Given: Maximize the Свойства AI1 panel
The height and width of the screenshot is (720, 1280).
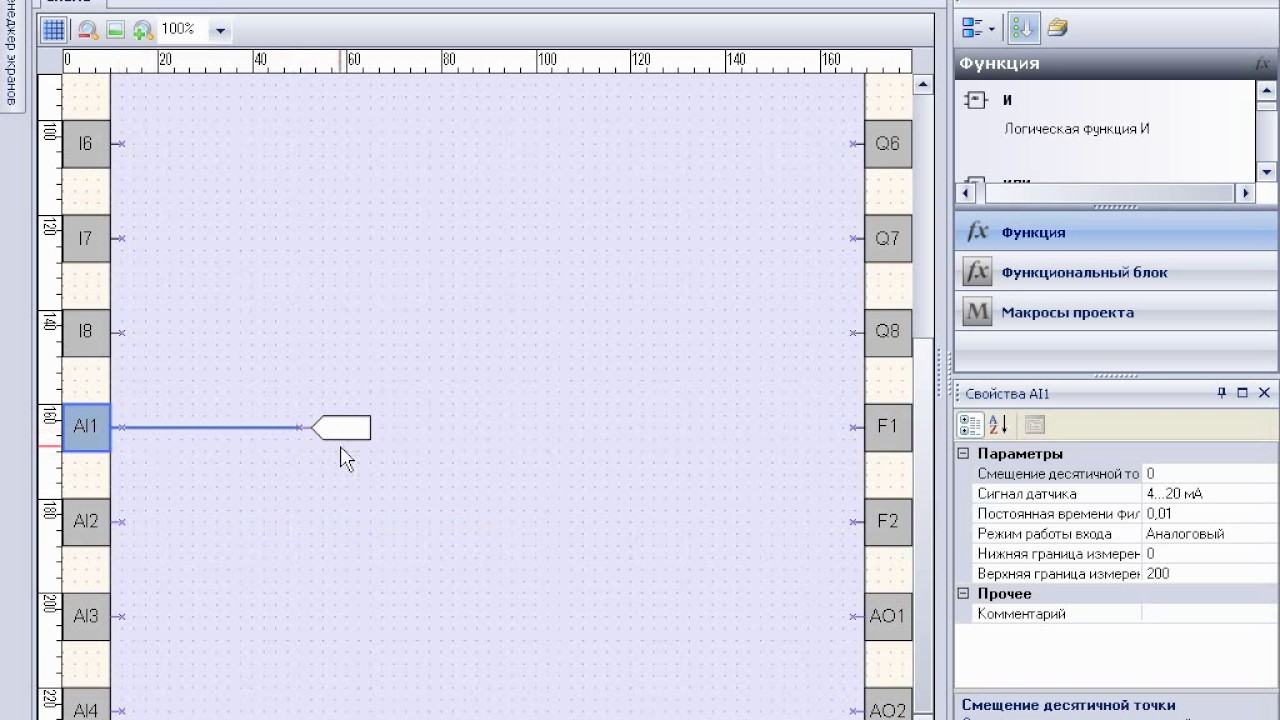Looking at the screenshot, I should pos(1243,393).
